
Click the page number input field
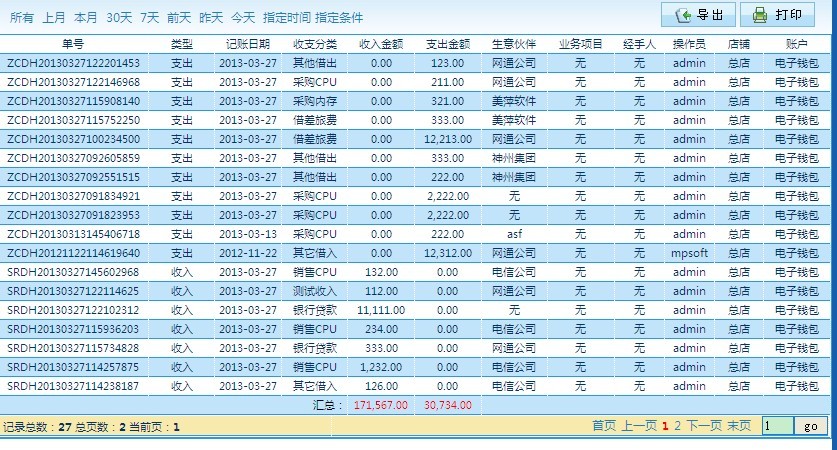coord(778,426)
